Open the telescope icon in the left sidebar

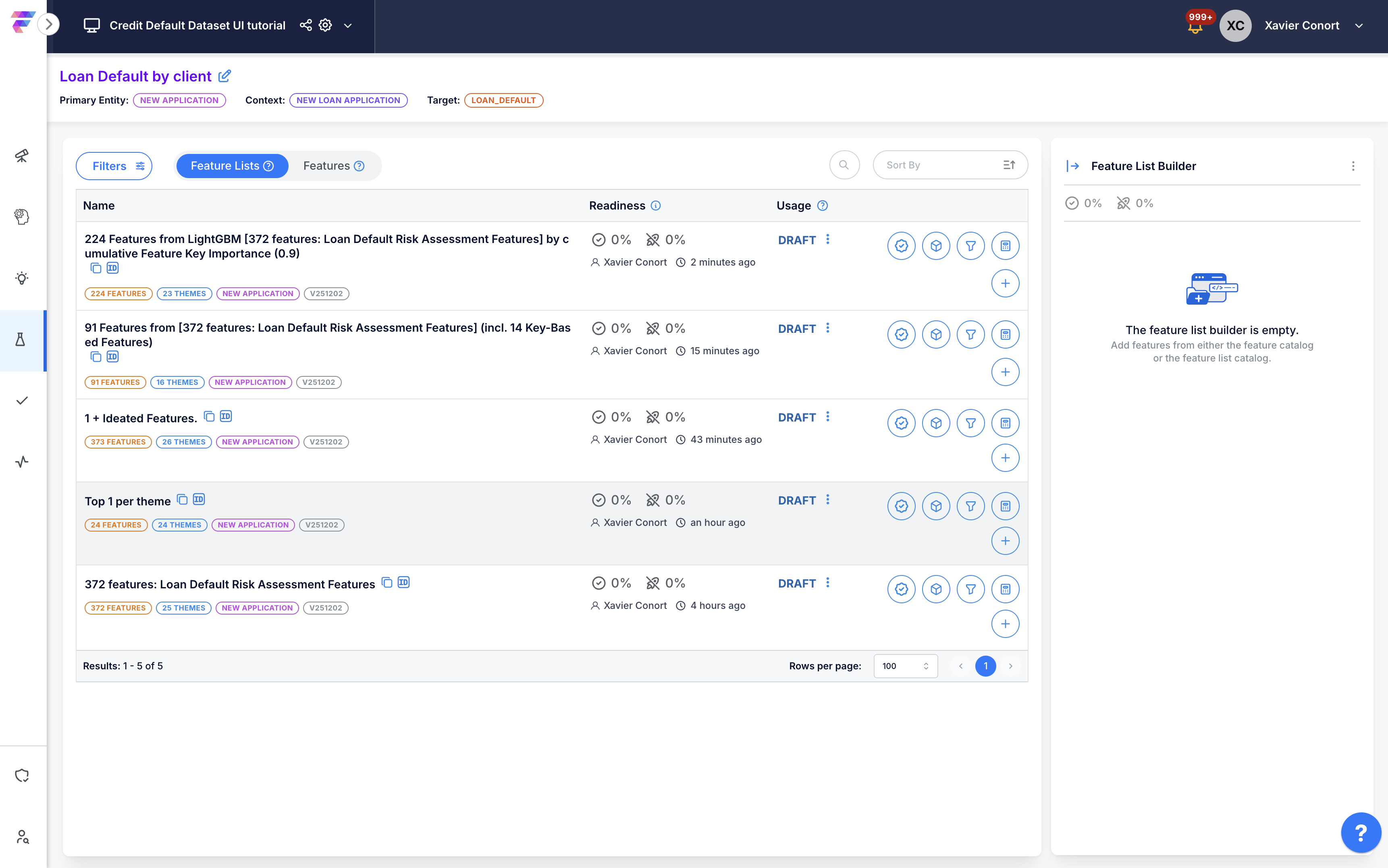click(22, 156)
